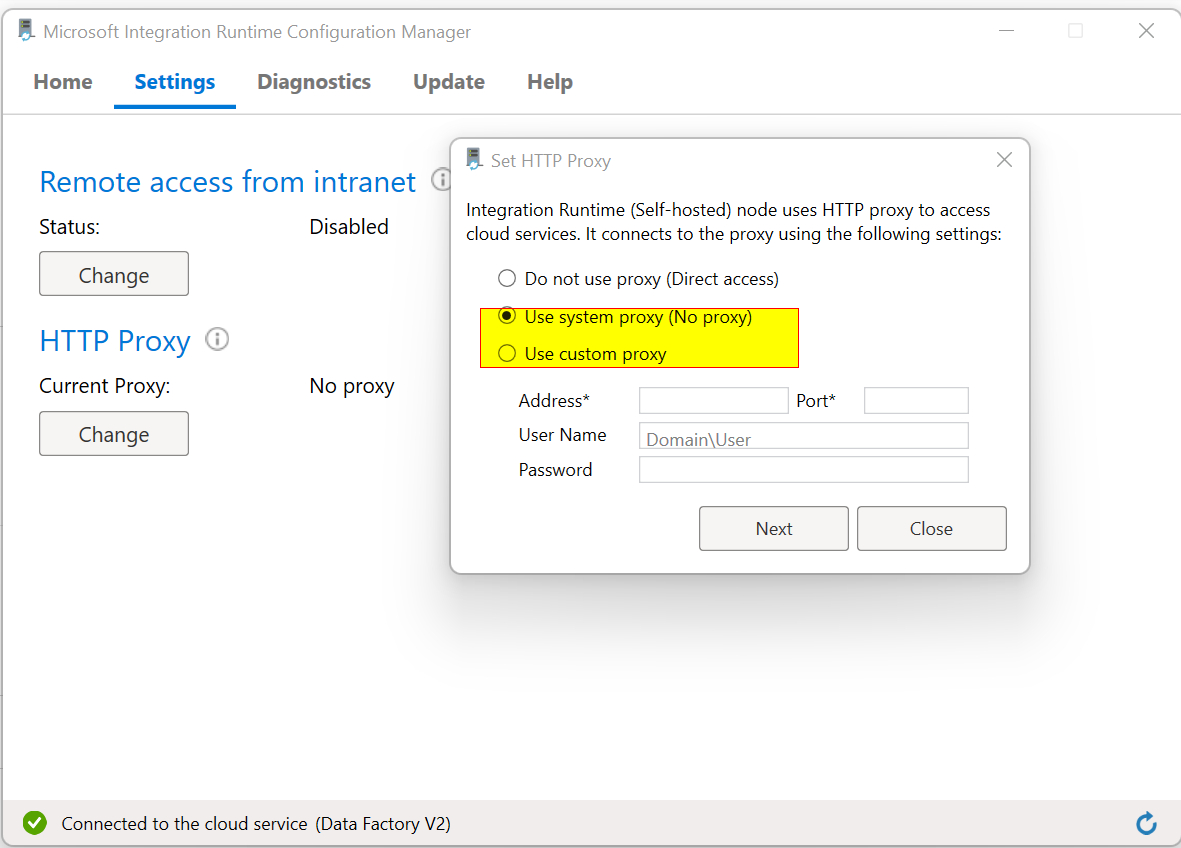
Task: Open the Diagnostics tab
Action: click(x=313, y=82)
